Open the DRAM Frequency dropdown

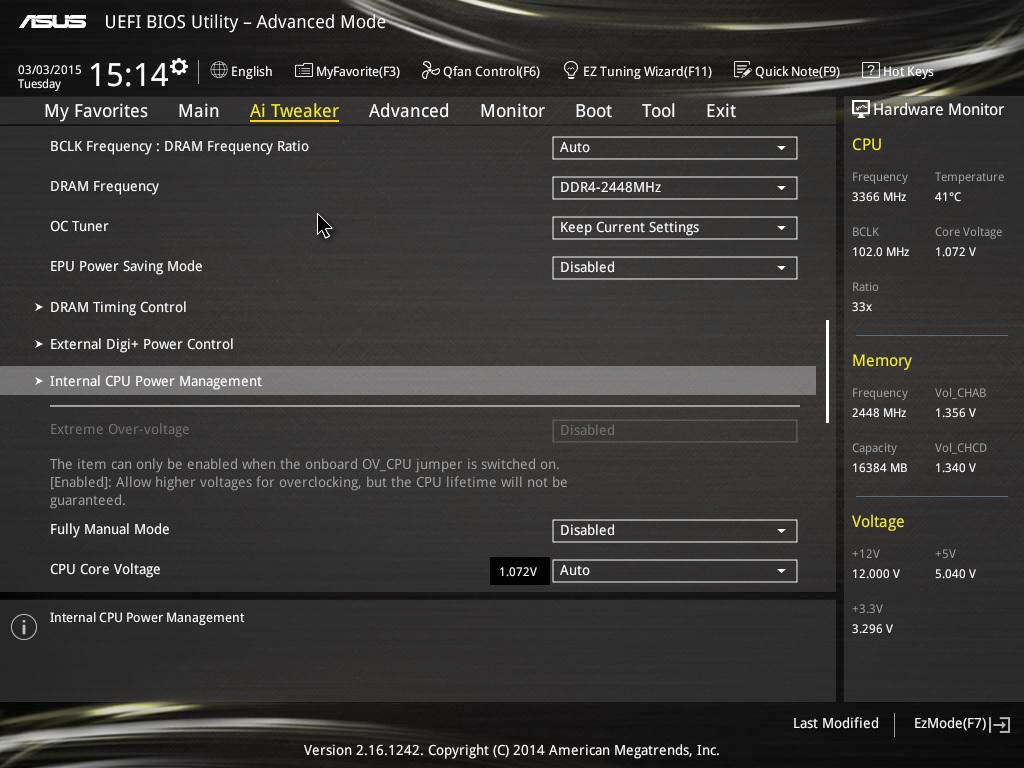click(675, 187)
